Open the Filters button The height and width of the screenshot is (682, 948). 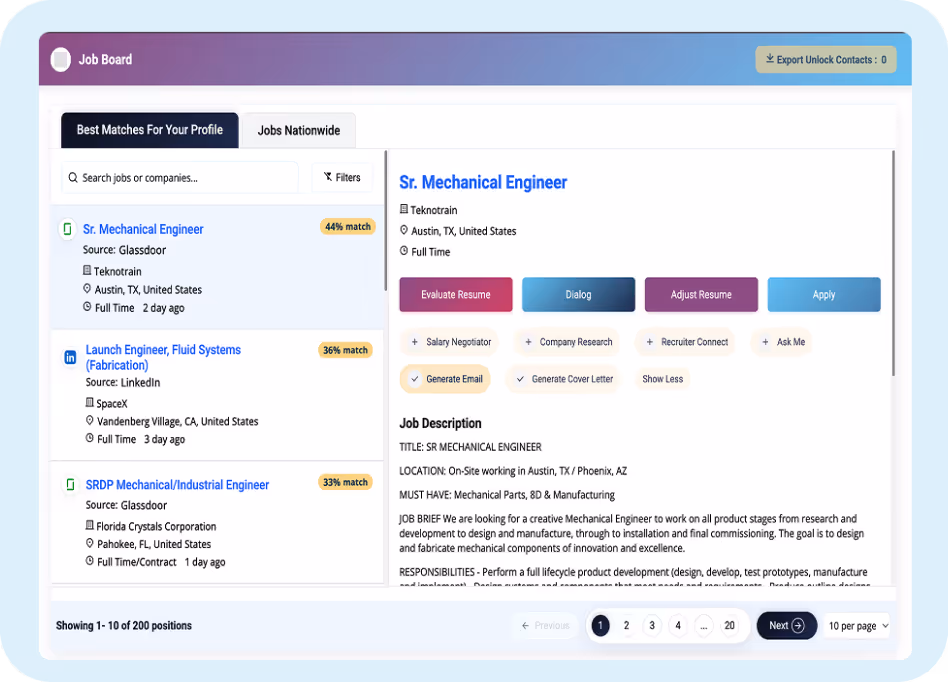(342, 177)
